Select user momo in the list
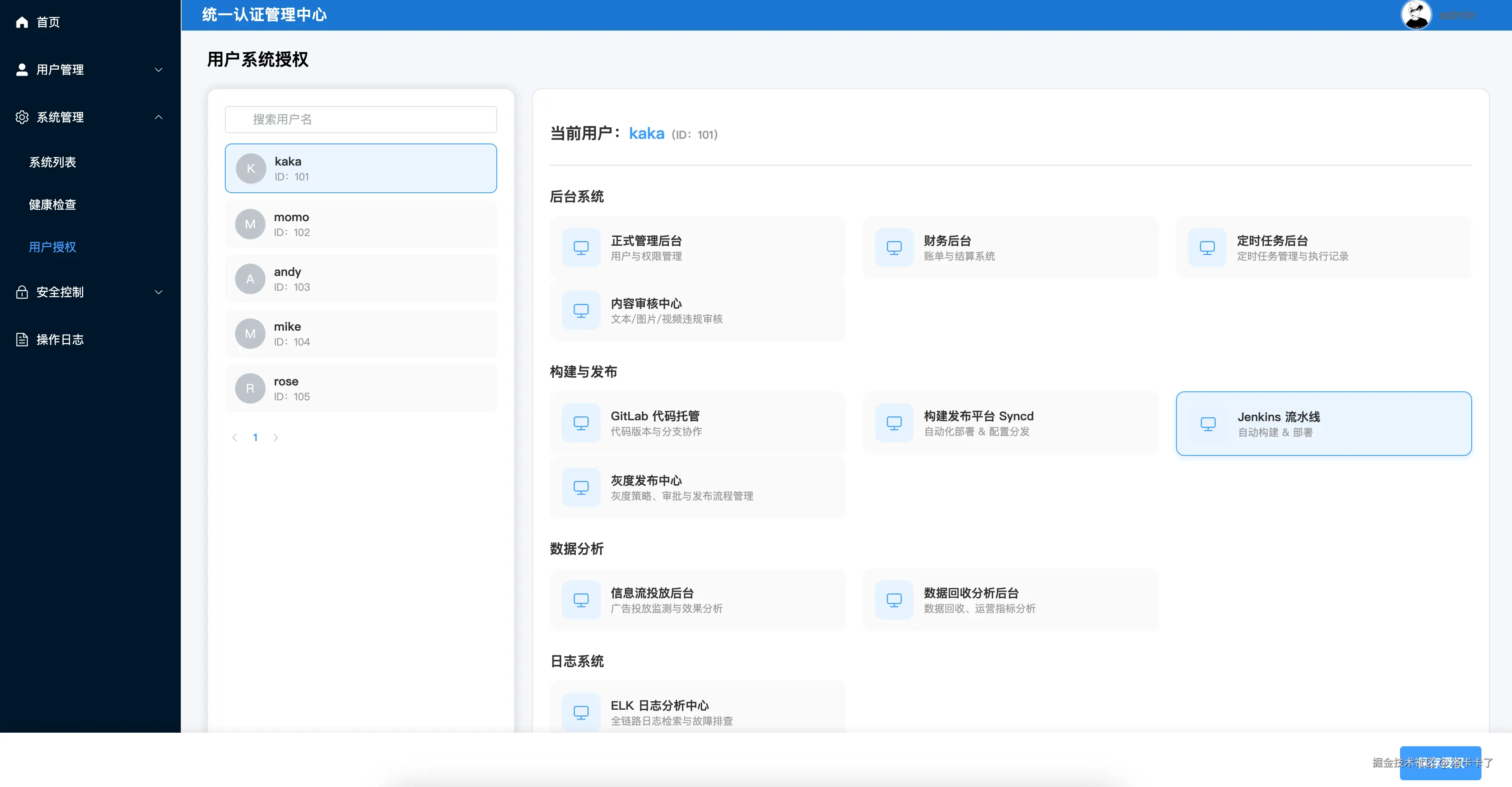Screen dimensions: 1512x787 click(360, 225)
